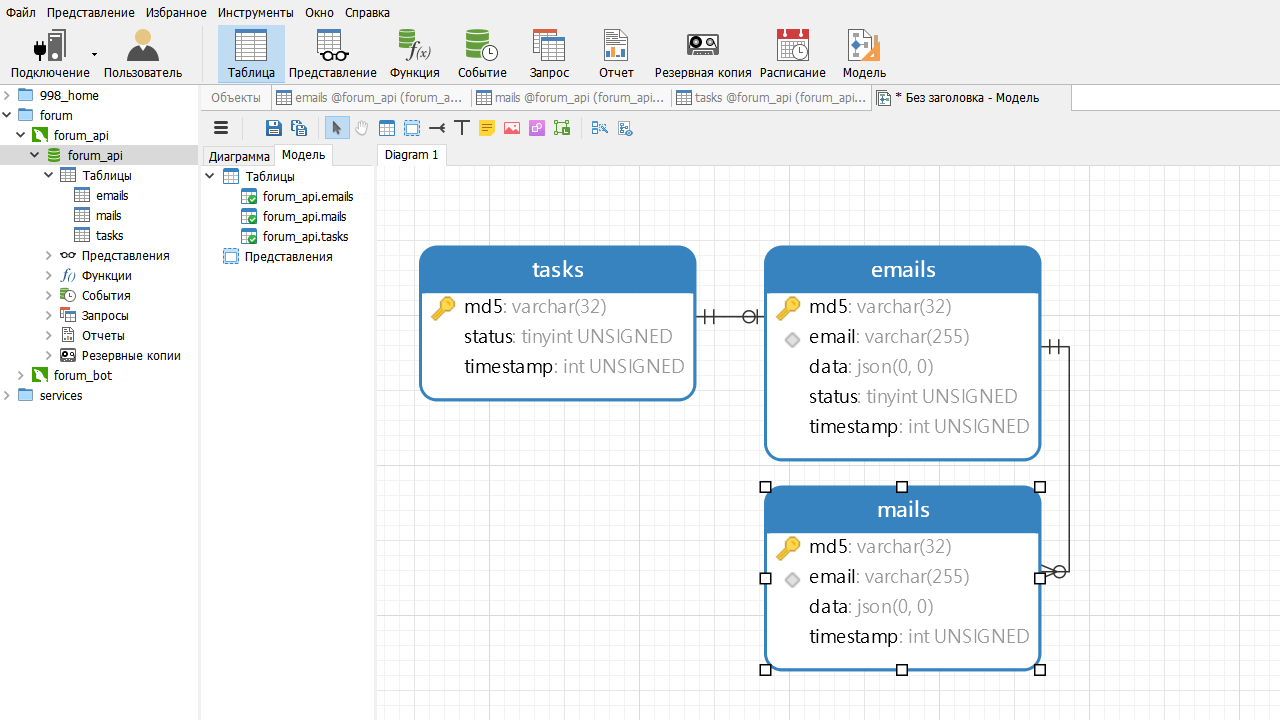This screenshot has width=1280, height=720.
Task: Switch to mails @forum_api tab
Action: [x=571, y=97]
